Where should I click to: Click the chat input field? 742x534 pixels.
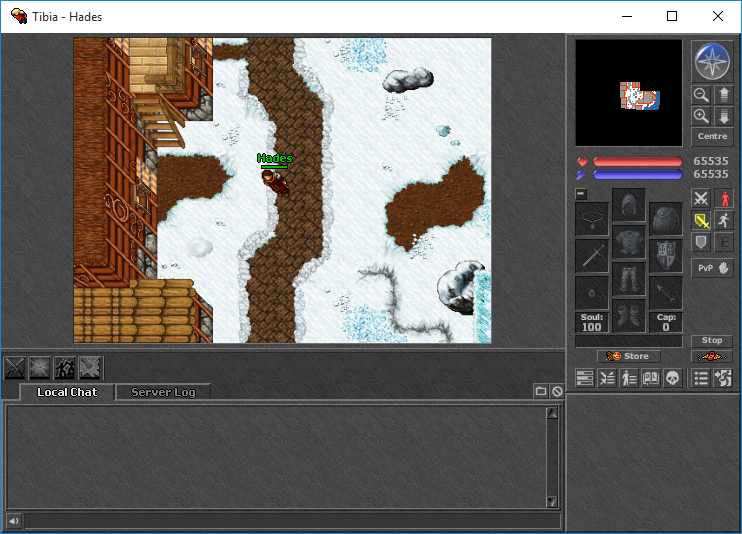292,521
